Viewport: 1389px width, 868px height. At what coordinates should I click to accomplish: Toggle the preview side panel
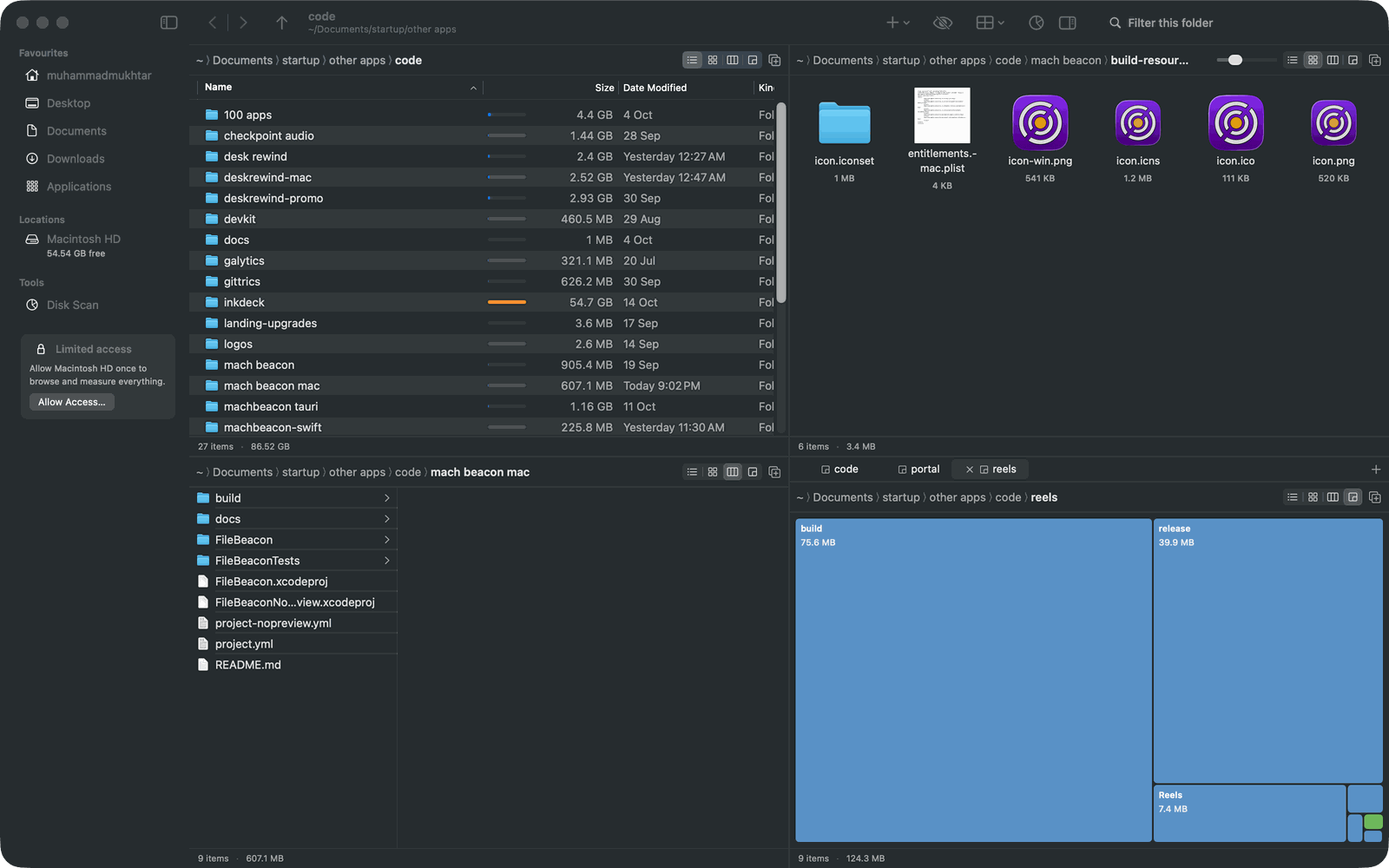pos(1068,23)
